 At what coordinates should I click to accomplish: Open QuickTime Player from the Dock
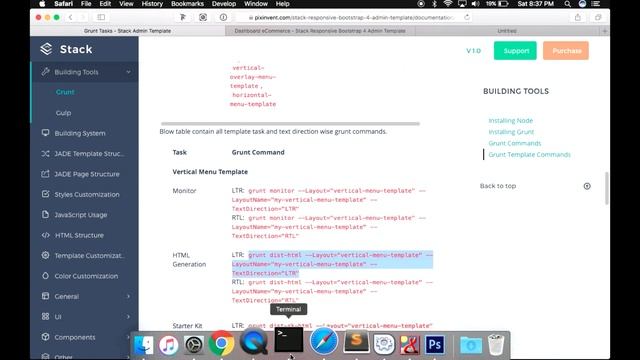coord(253,342)
